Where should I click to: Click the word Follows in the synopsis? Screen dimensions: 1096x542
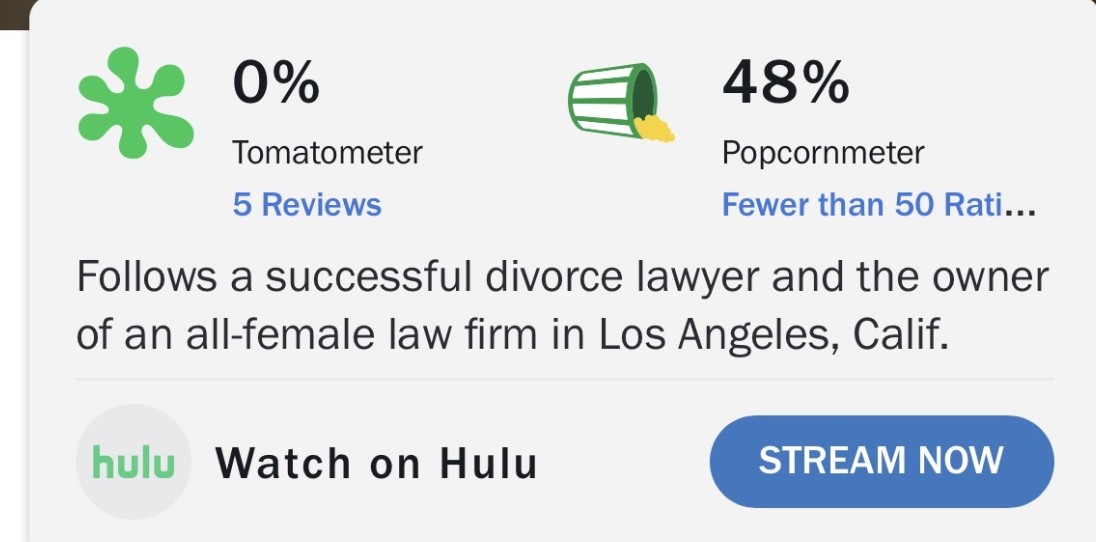click(x=148, y=277)
